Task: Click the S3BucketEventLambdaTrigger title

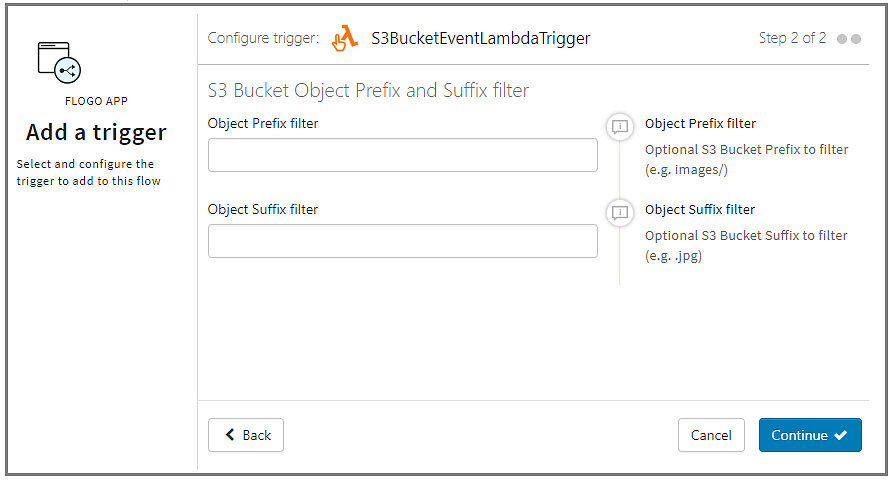Action: pos(481,38)
